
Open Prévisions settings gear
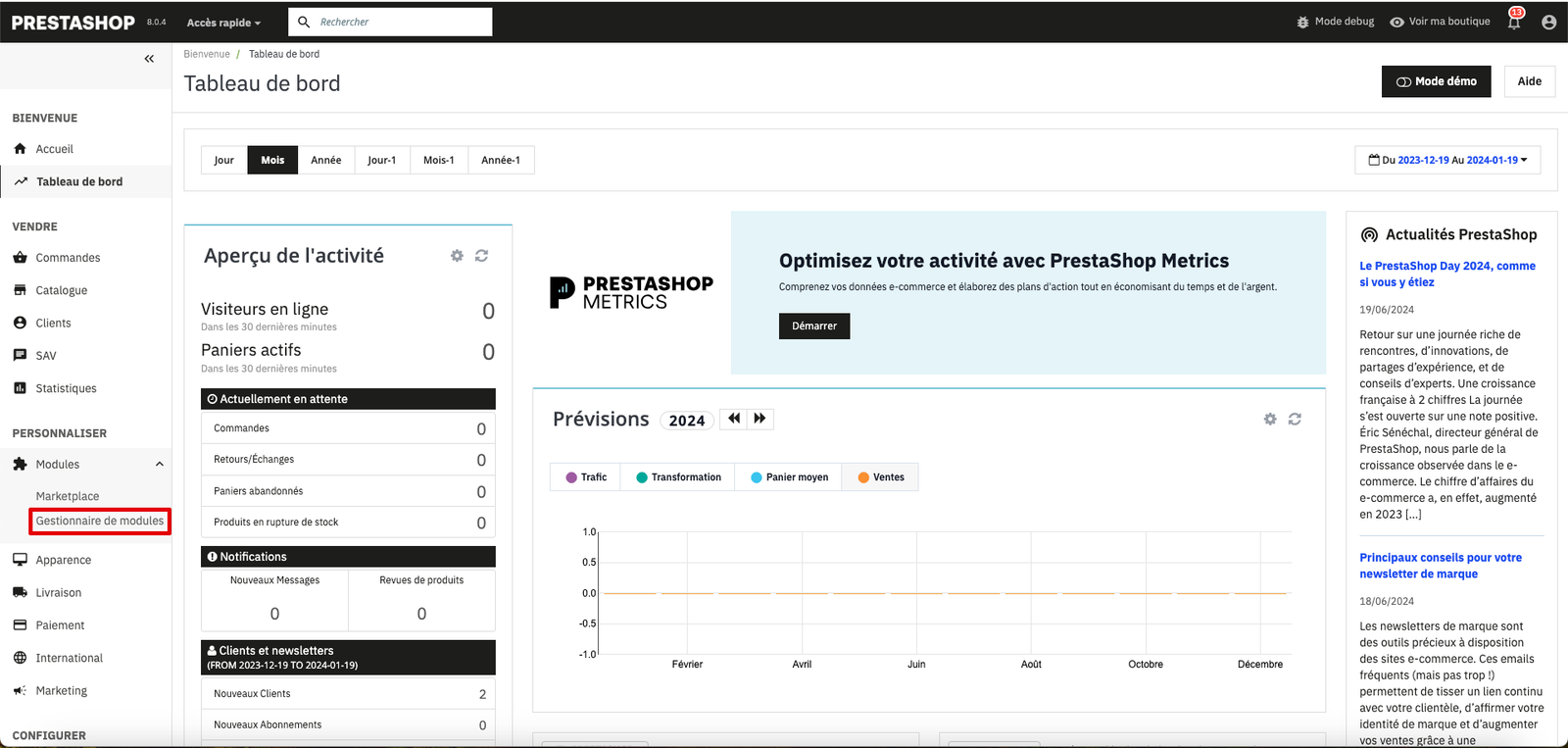pos(1270,419)
